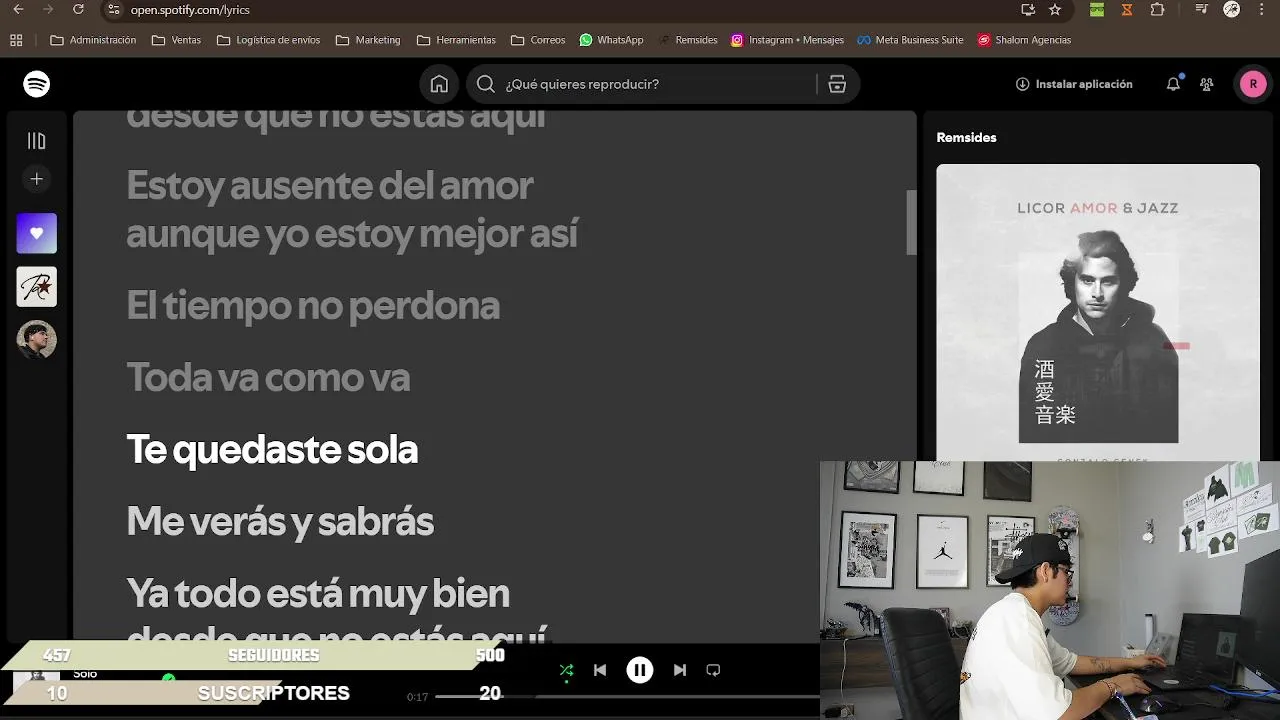This screenshot has width=1280, height=720.
Task: Jump to lyric 'Estoy ausente del amor'
Action: click(x=330, y=185)
